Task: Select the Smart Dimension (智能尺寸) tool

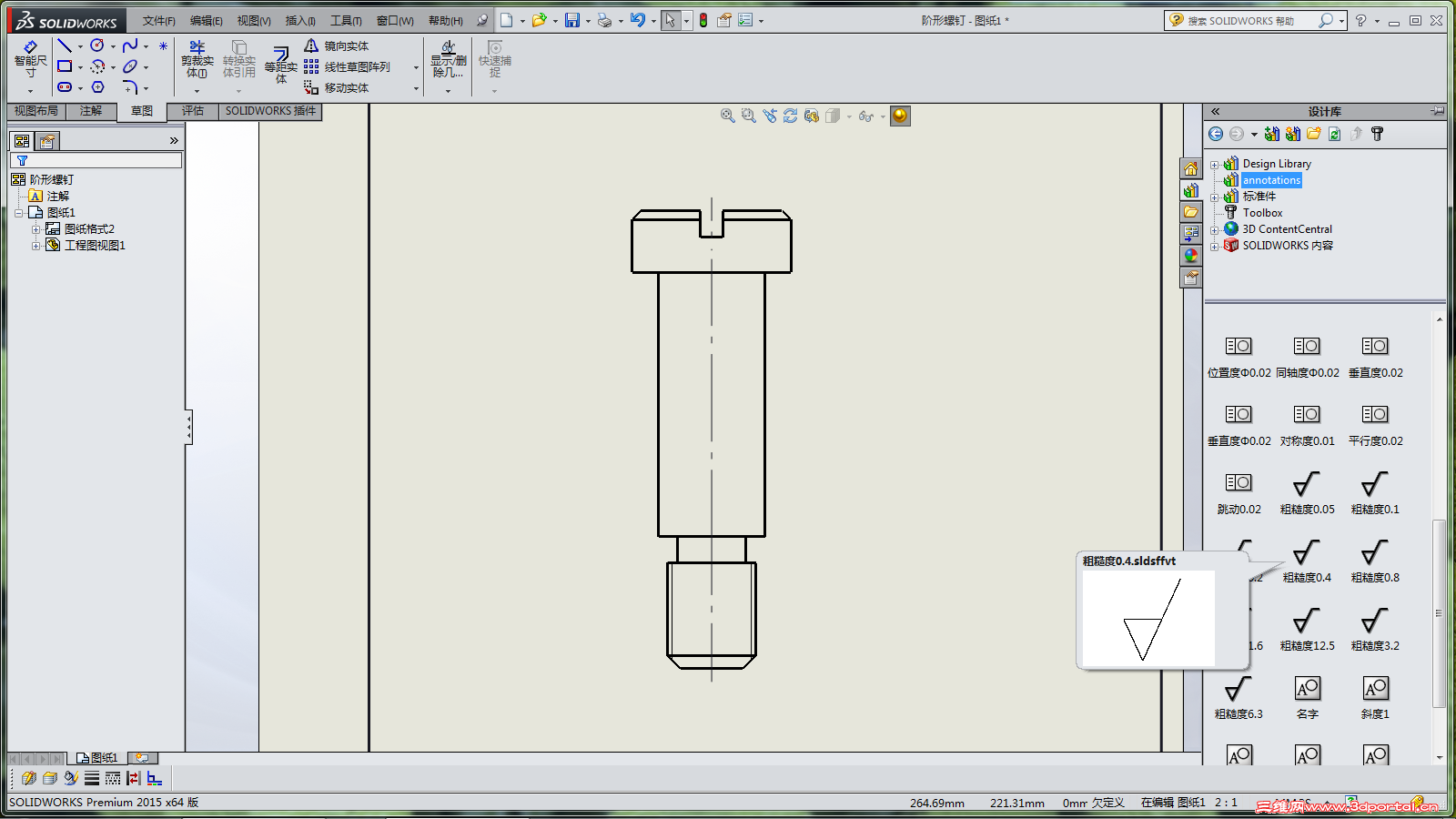Action: 30,59
